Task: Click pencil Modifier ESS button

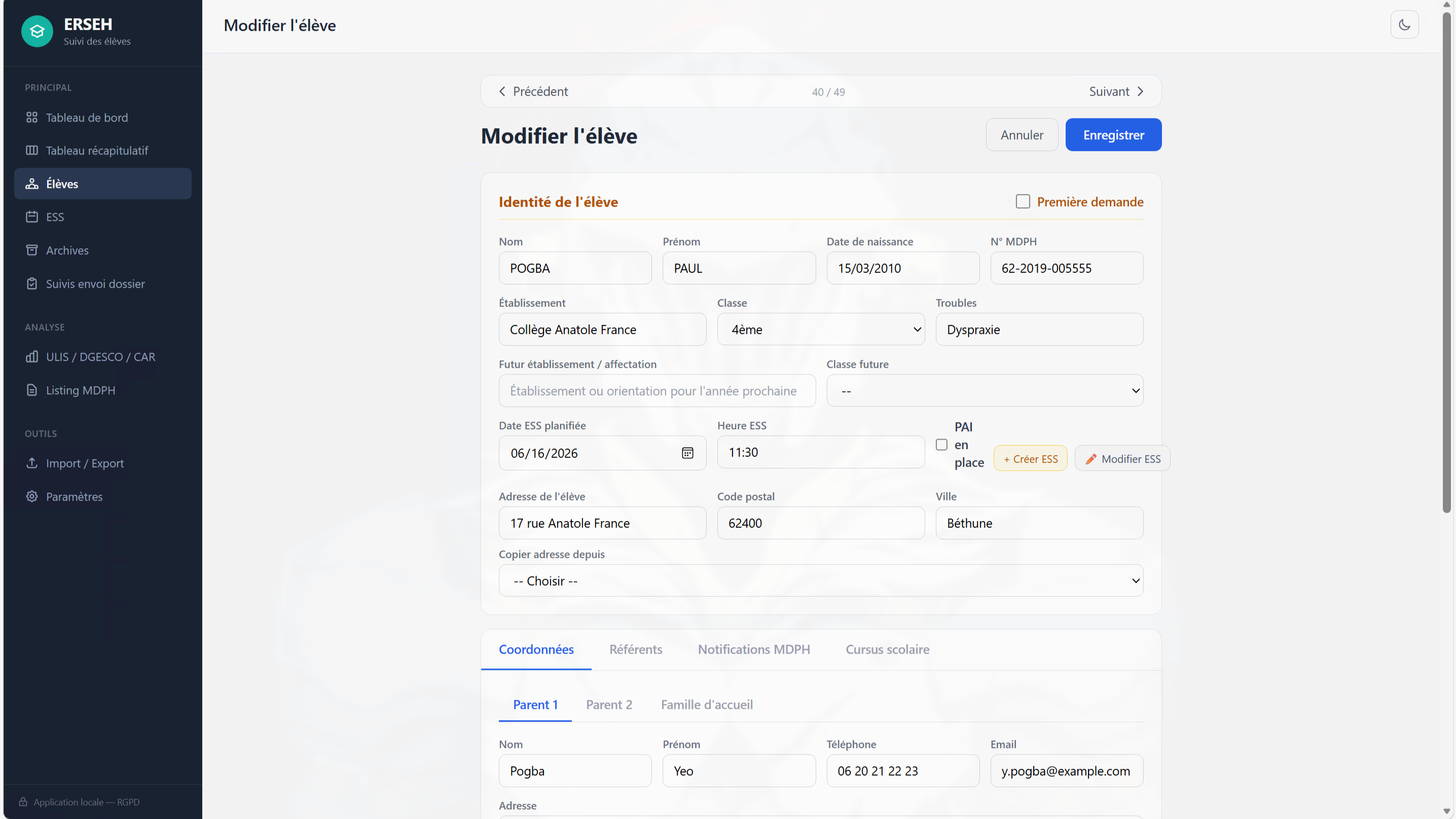Action: (1122, 458)
